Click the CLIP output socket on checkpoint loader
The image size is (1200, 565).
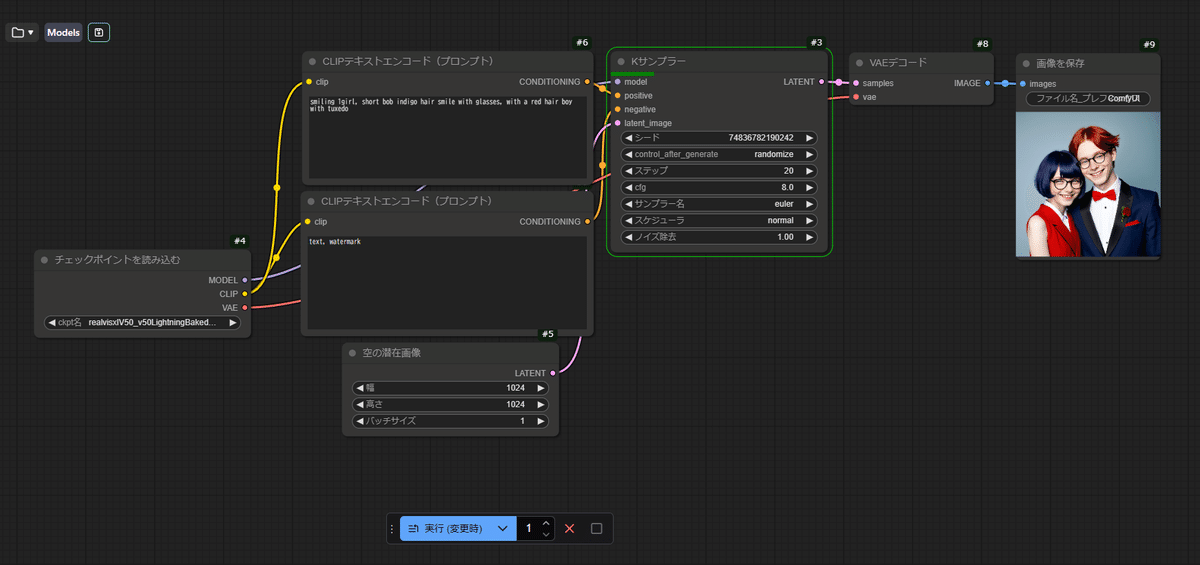(x=245, y=294)
